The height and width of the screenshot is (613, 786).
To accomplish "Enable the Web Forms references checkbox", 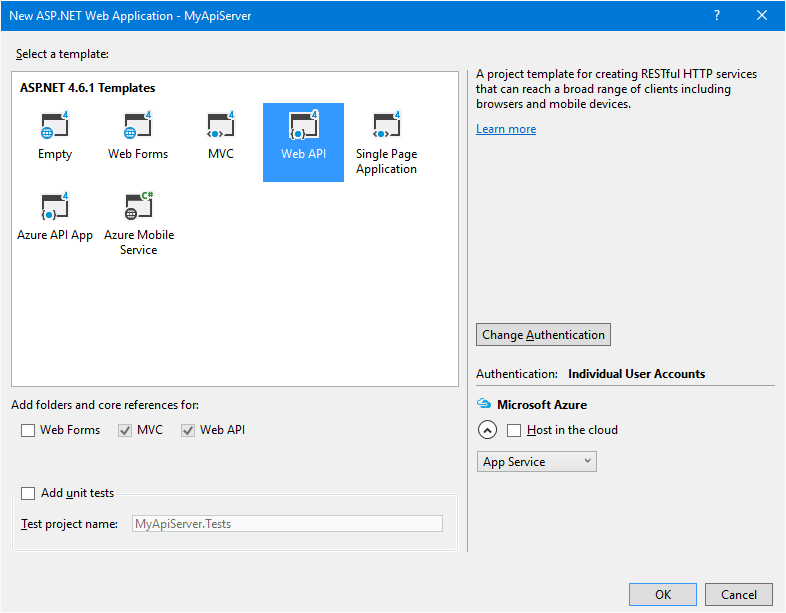I will pos(28,431).
